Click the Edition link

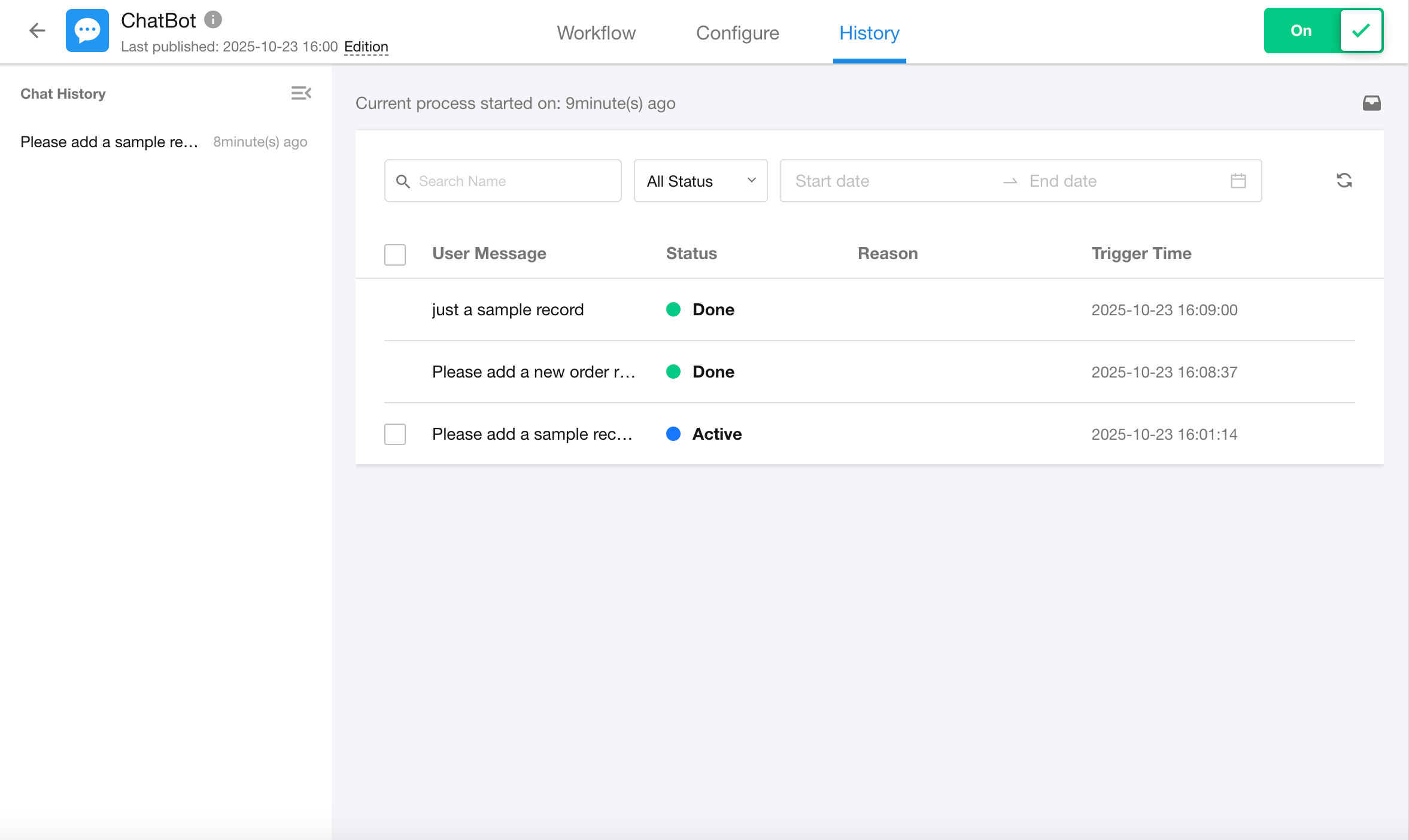(366, 47)
